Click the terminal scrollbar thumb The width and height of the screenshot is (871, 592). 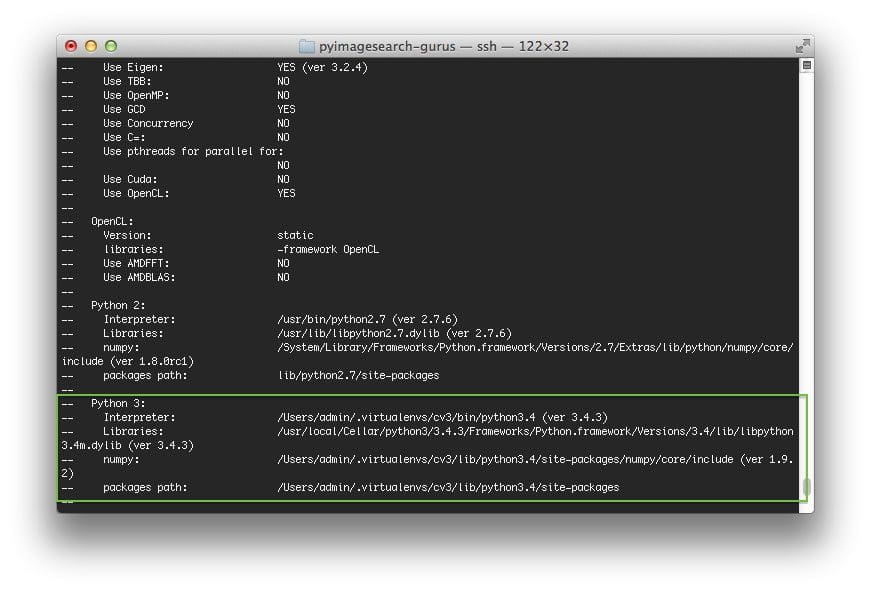[807, 487]
